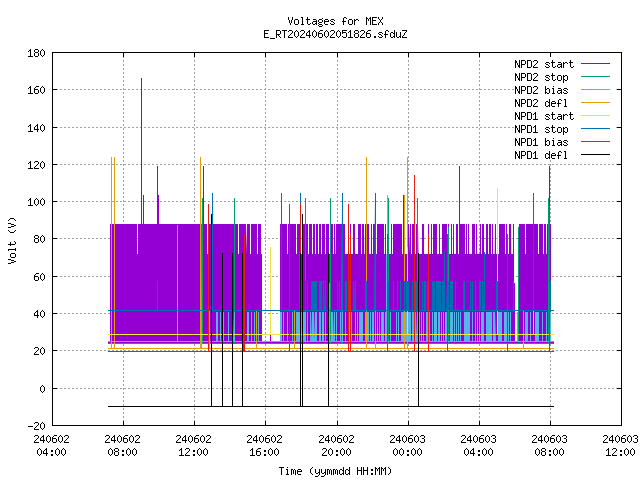
Task: Click the 'NPD2 stop' legend label
Action: pyautogui.click(x=541, y=77)
